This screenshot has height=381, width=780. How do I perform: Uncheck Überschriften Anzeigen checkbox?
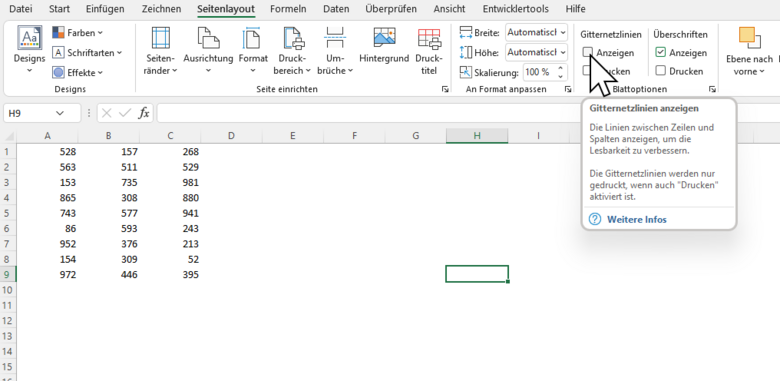click(661, 52)
